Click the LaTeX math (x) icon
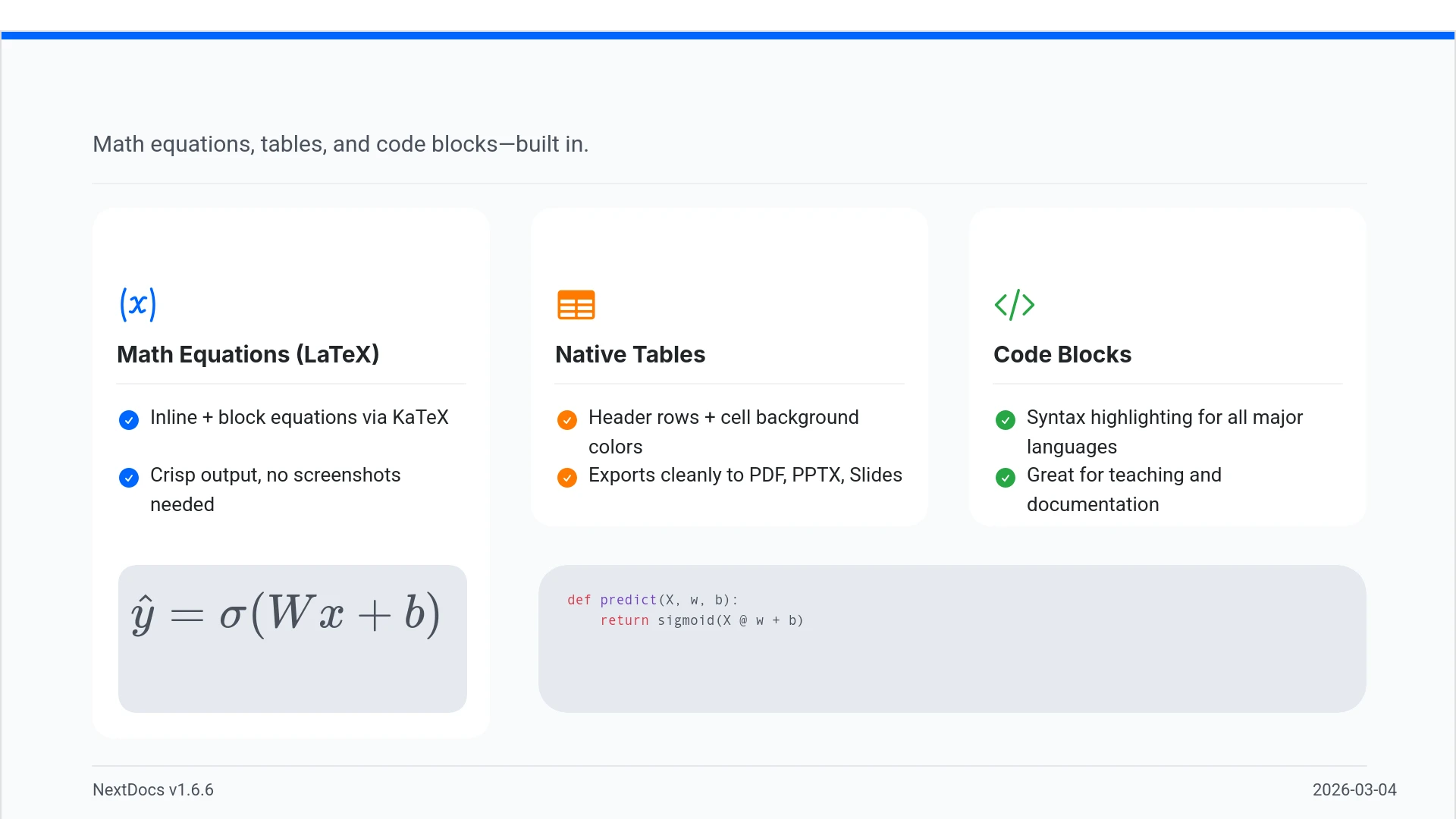Viewport: 1456px width, 819px height. pos(138,304)
